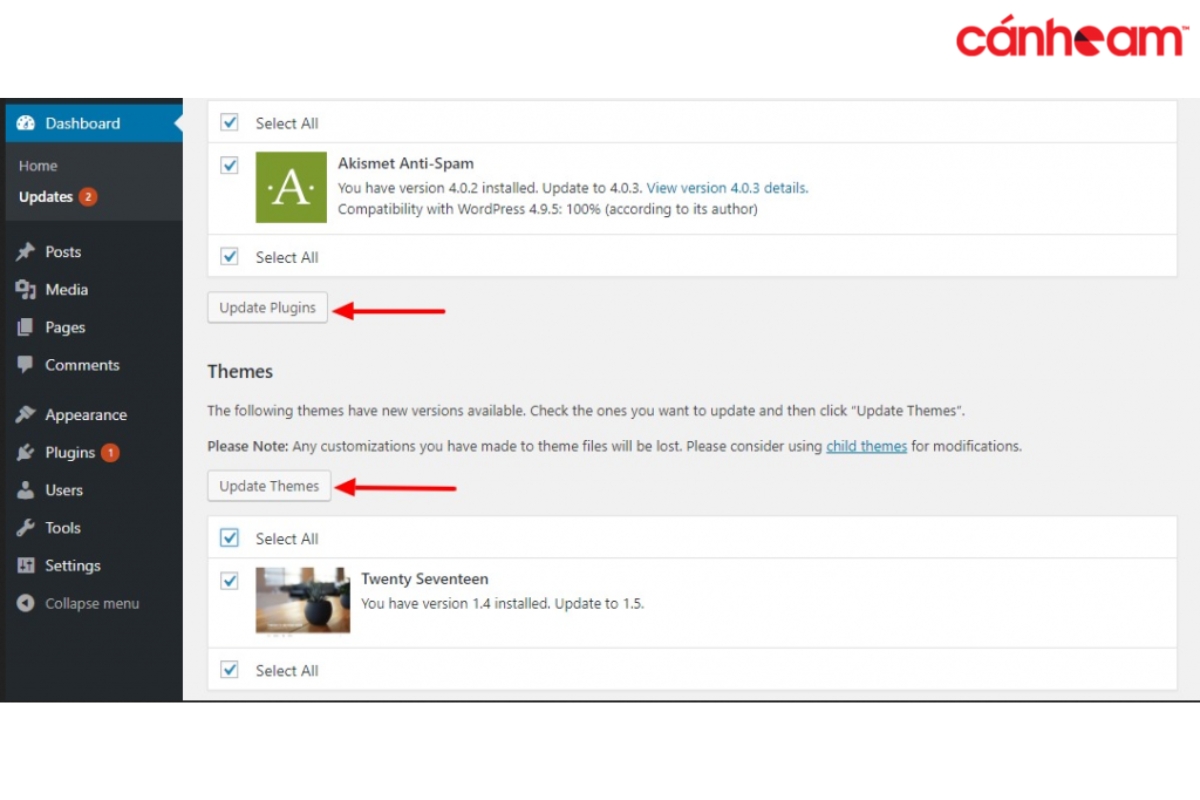This screenshot has width=1200, height=800.
Task: Click the Appearance paintbrush icon
Action: point(26,415)
